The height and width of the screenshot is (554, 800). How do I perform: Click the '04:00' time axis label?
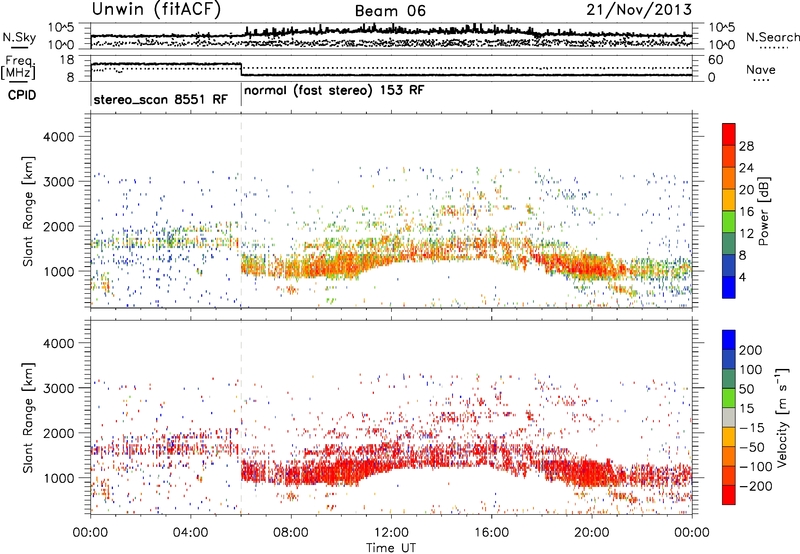tap(190, 533)
